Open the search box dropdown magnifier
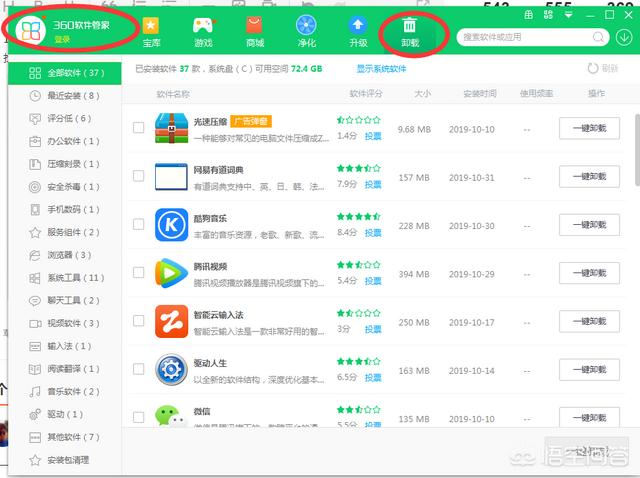The width and height of the screenshot is (640, 478). [597, 38]
